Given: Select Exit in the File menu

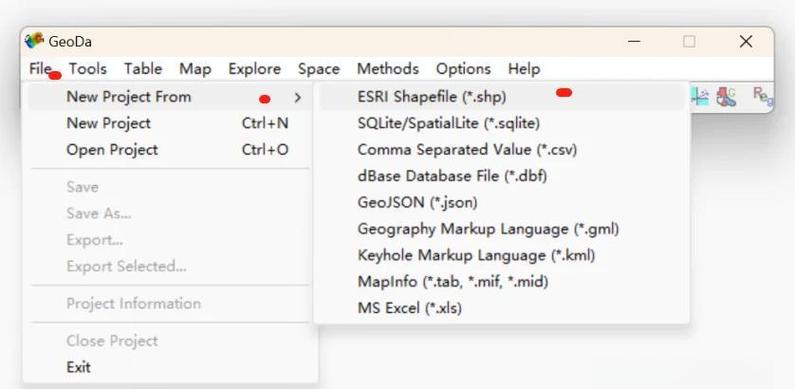Looking at the screenshot, I should pyautogui.click(x=170, y=367).
